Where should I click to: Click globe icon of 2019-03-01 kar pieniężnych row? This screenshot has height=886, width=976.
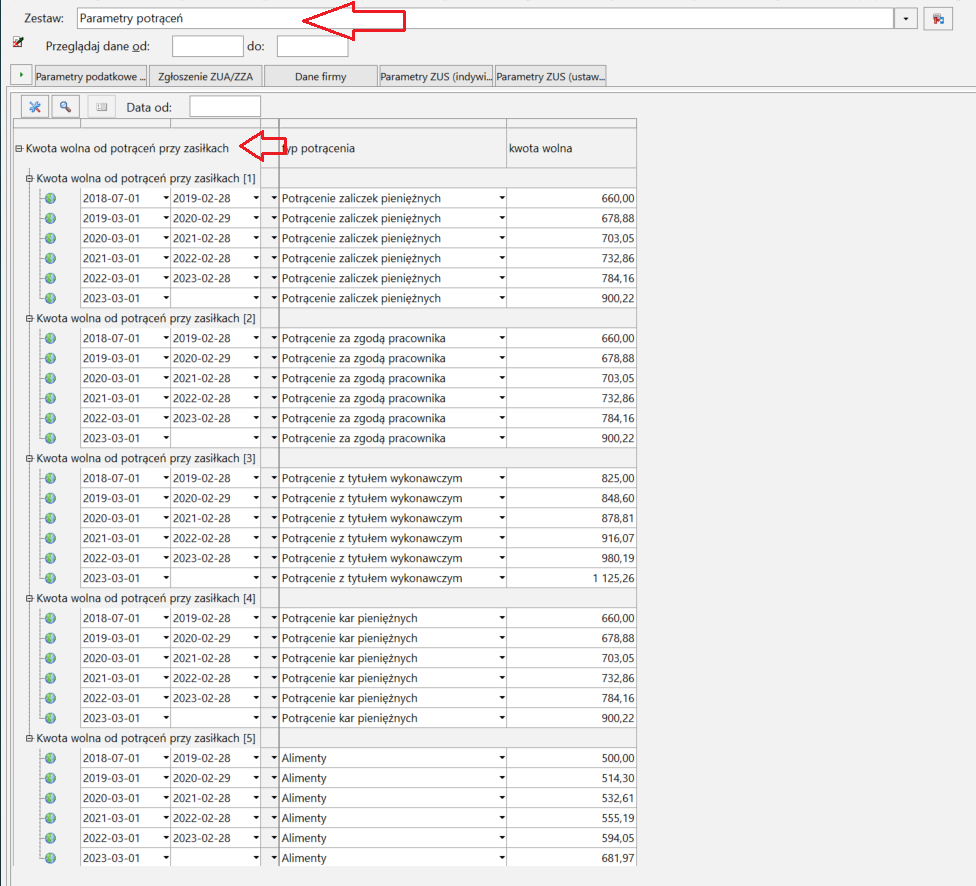(x=50, y=638)
